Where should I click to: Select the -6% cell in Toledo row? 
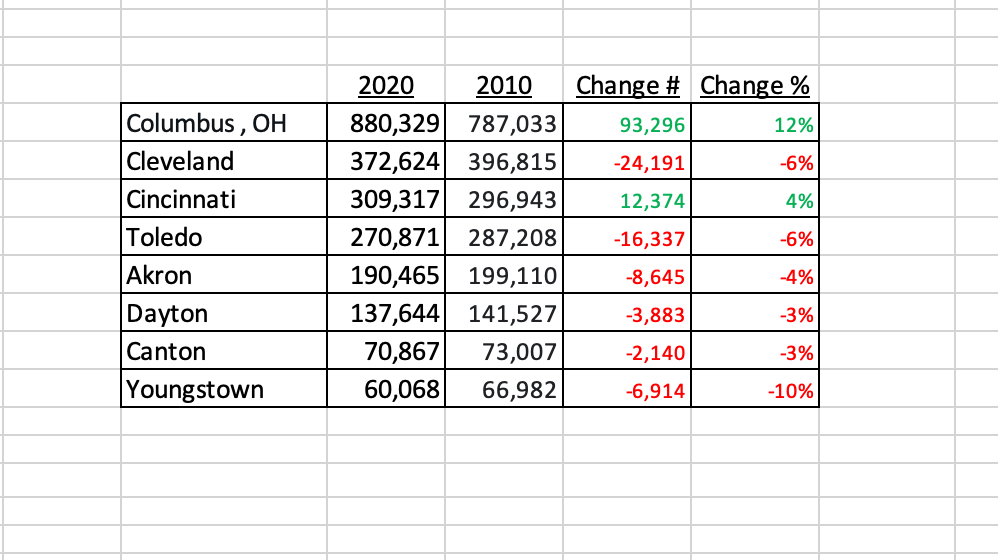755,237
